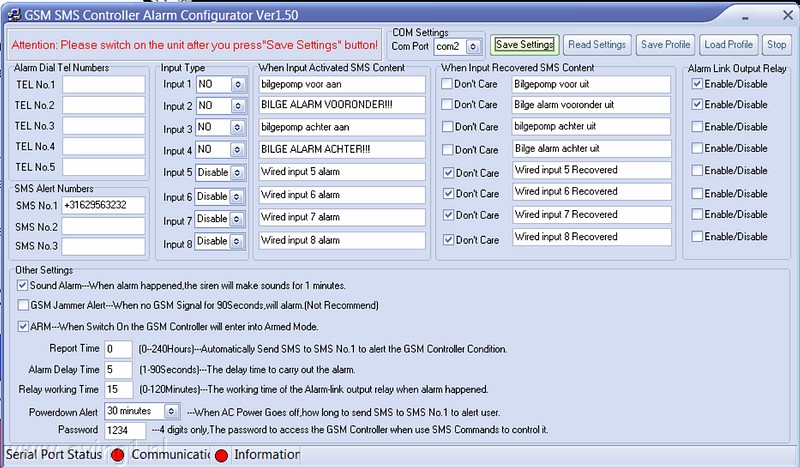
Task: Open the Input 6 type dropdown
Action: (236, 197)
